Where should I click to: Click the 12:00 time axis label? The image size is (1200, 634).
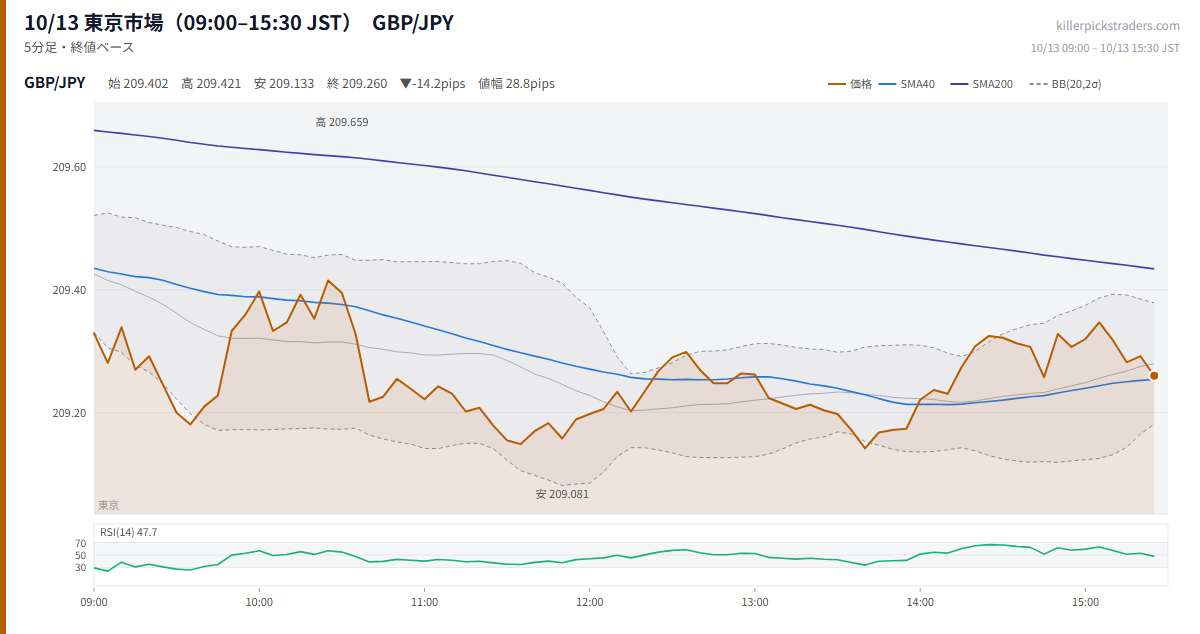(590, 602)
